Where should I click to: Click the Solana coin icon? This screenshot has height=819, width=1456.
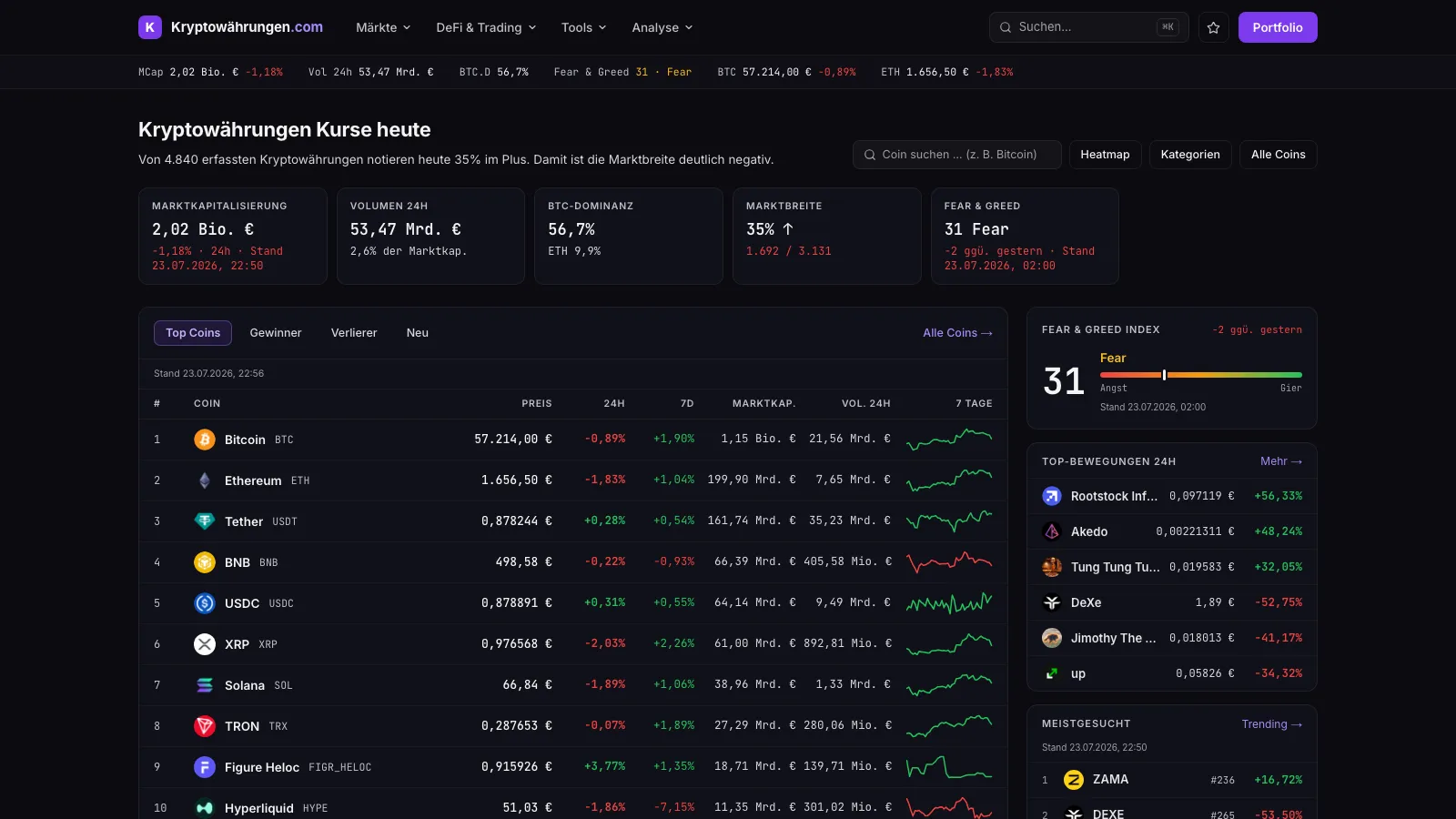(205, 685)
